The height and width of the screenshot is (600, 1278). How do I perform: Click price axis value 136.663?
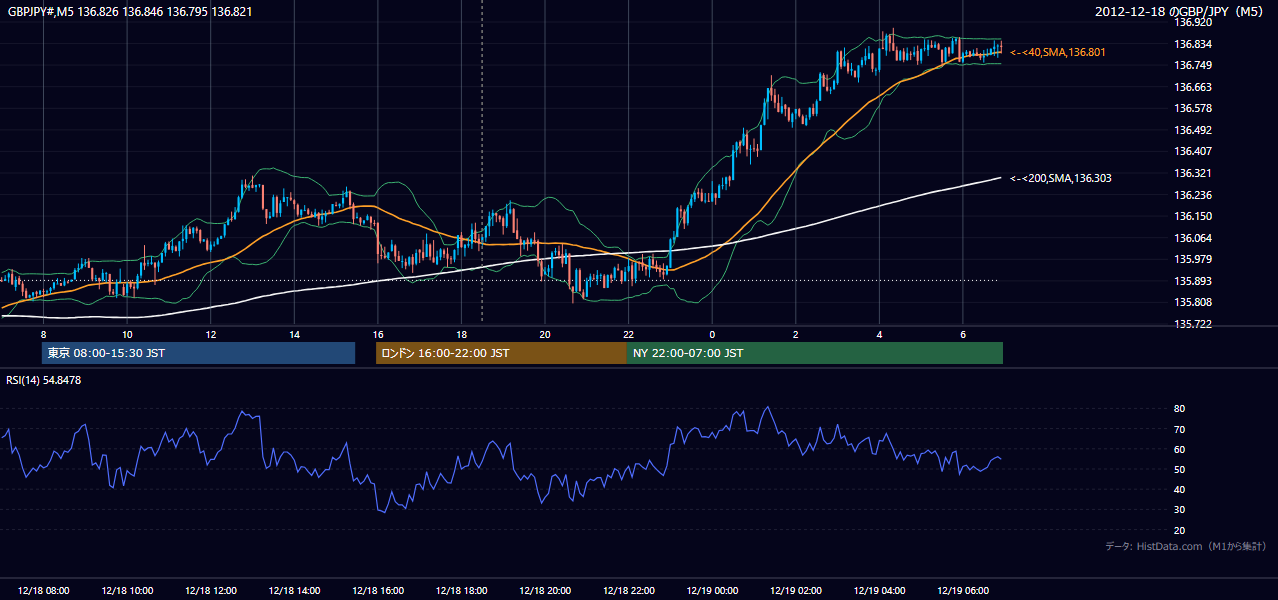pyautogui.click(x=1193, y=87)
